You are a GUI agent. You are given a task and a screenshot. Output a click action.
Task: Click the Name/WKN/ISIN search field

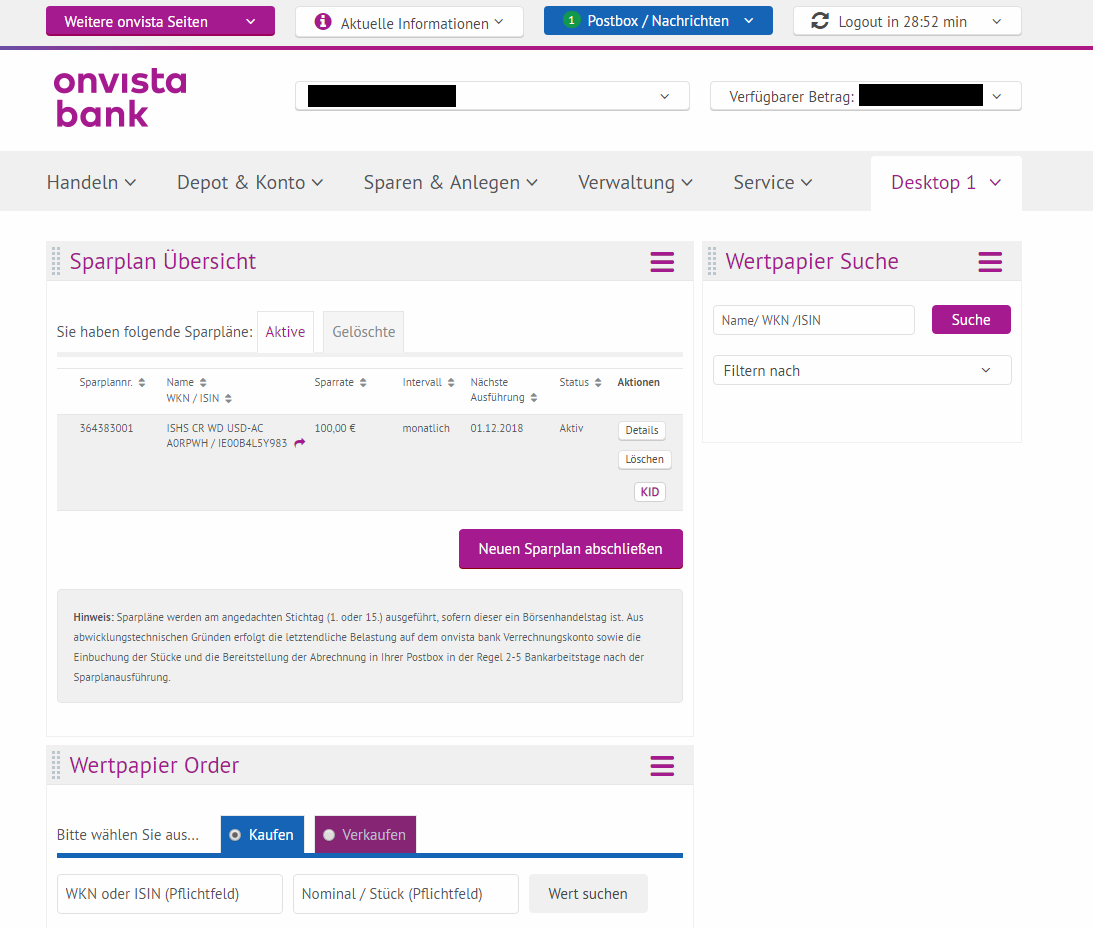813,320
